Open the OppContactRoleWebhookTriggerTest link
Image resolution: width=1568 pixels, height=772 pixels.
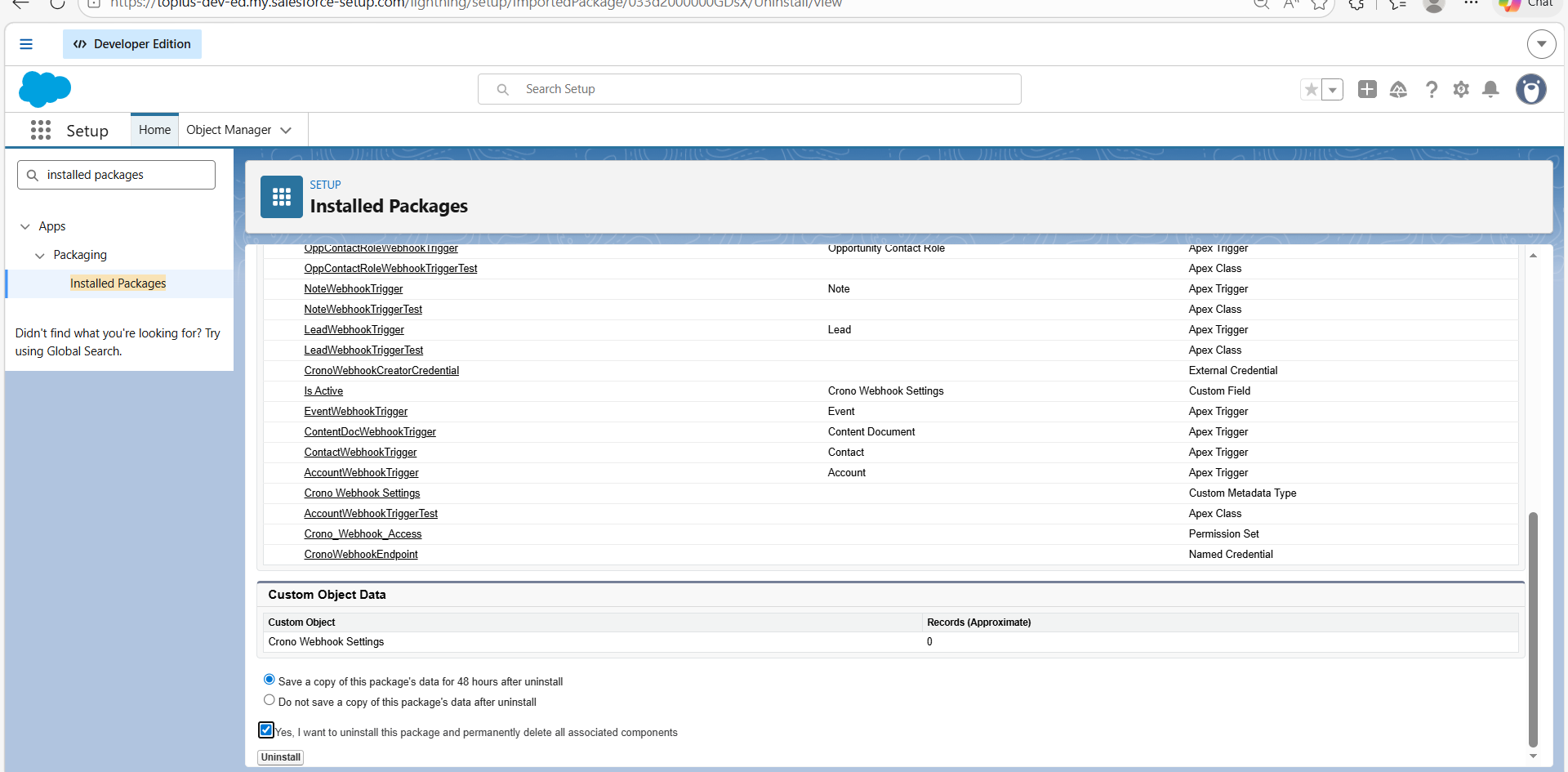coord(390,269)
